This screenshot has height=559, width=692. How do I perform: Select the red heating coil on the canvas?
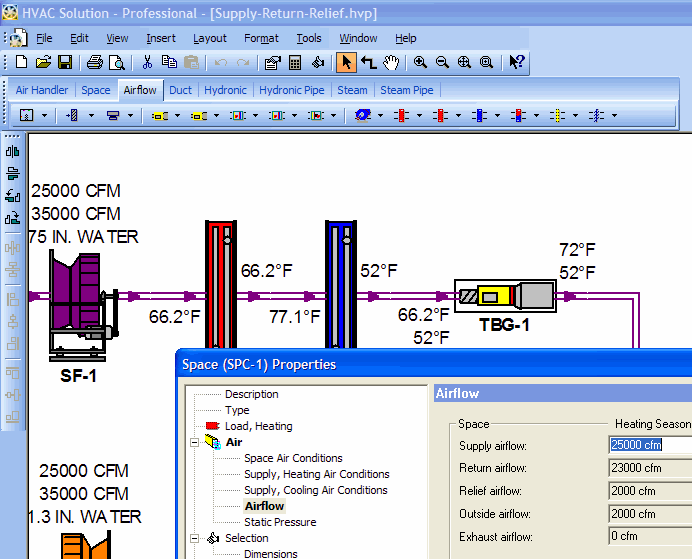(221, 285)
